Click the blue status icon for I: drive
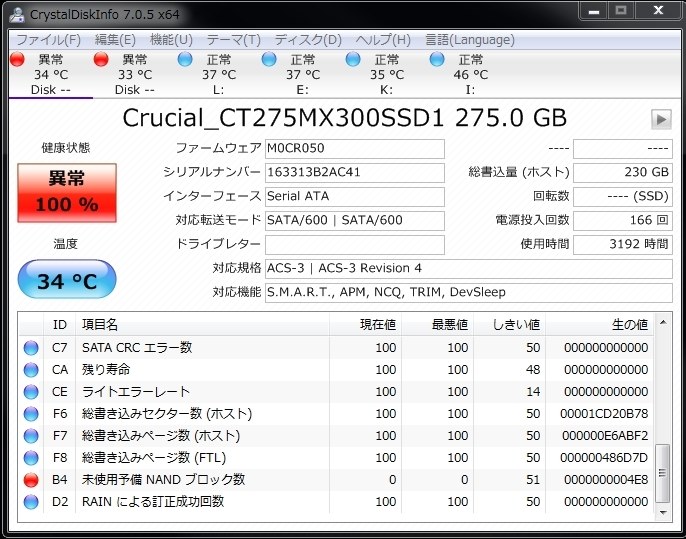This screenshot has height=539, width=686. [437, 59]
